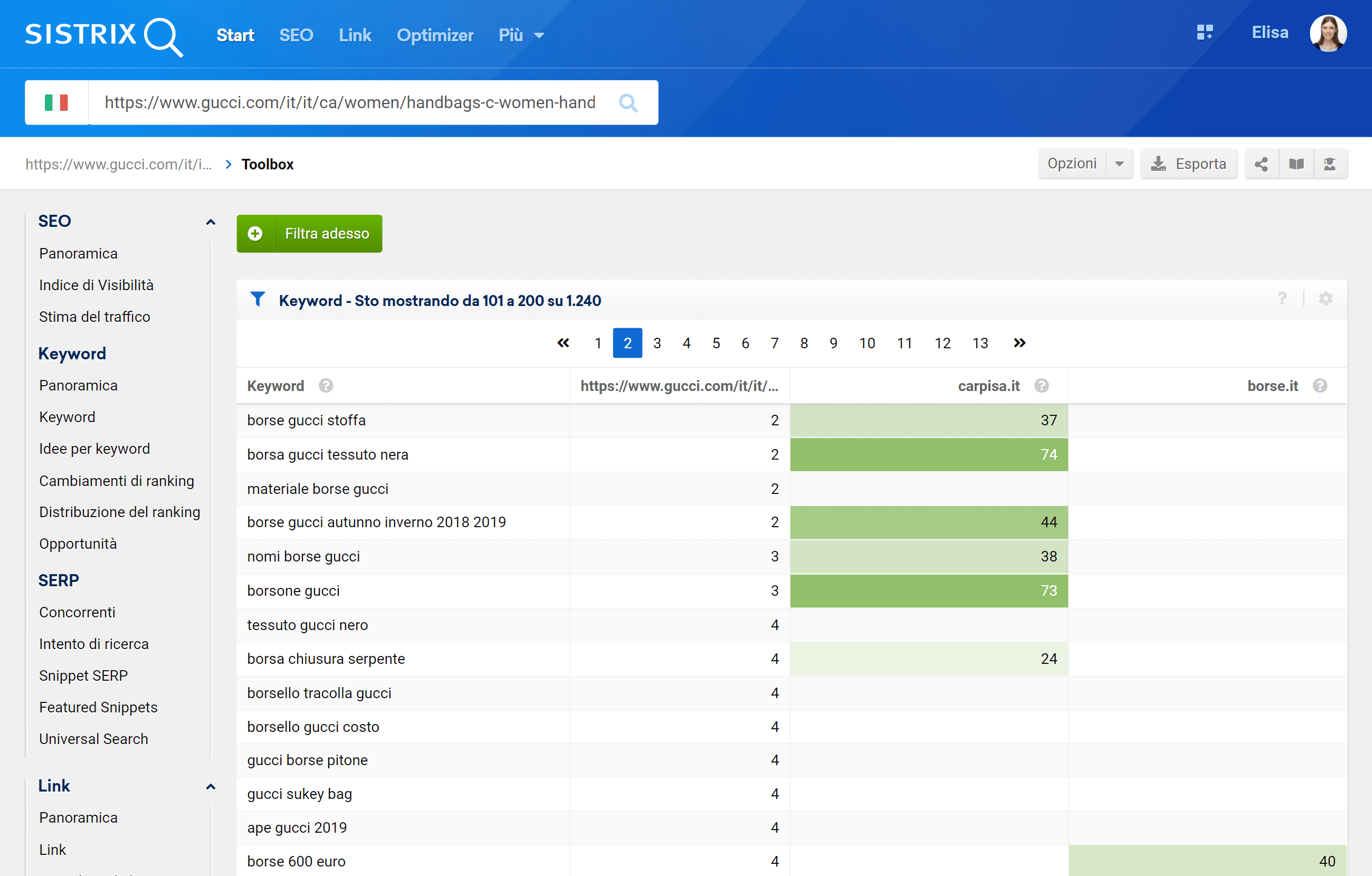This screenshot has width=1372, height=876.
Task: Open Concorrenti in sidebar
Action: [x=78, y=613]
